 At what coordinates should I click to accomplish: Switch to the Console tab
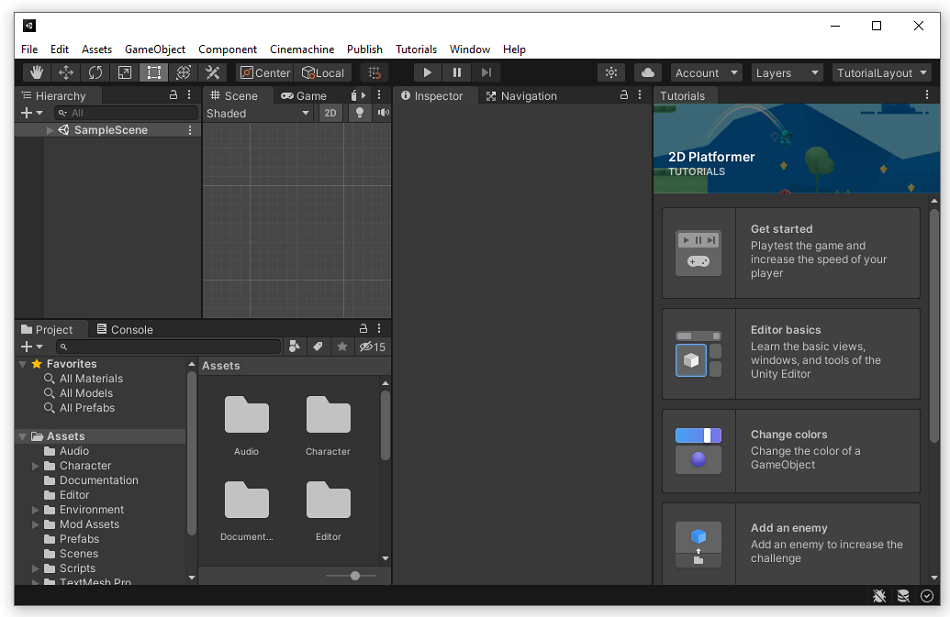[125, 330]
